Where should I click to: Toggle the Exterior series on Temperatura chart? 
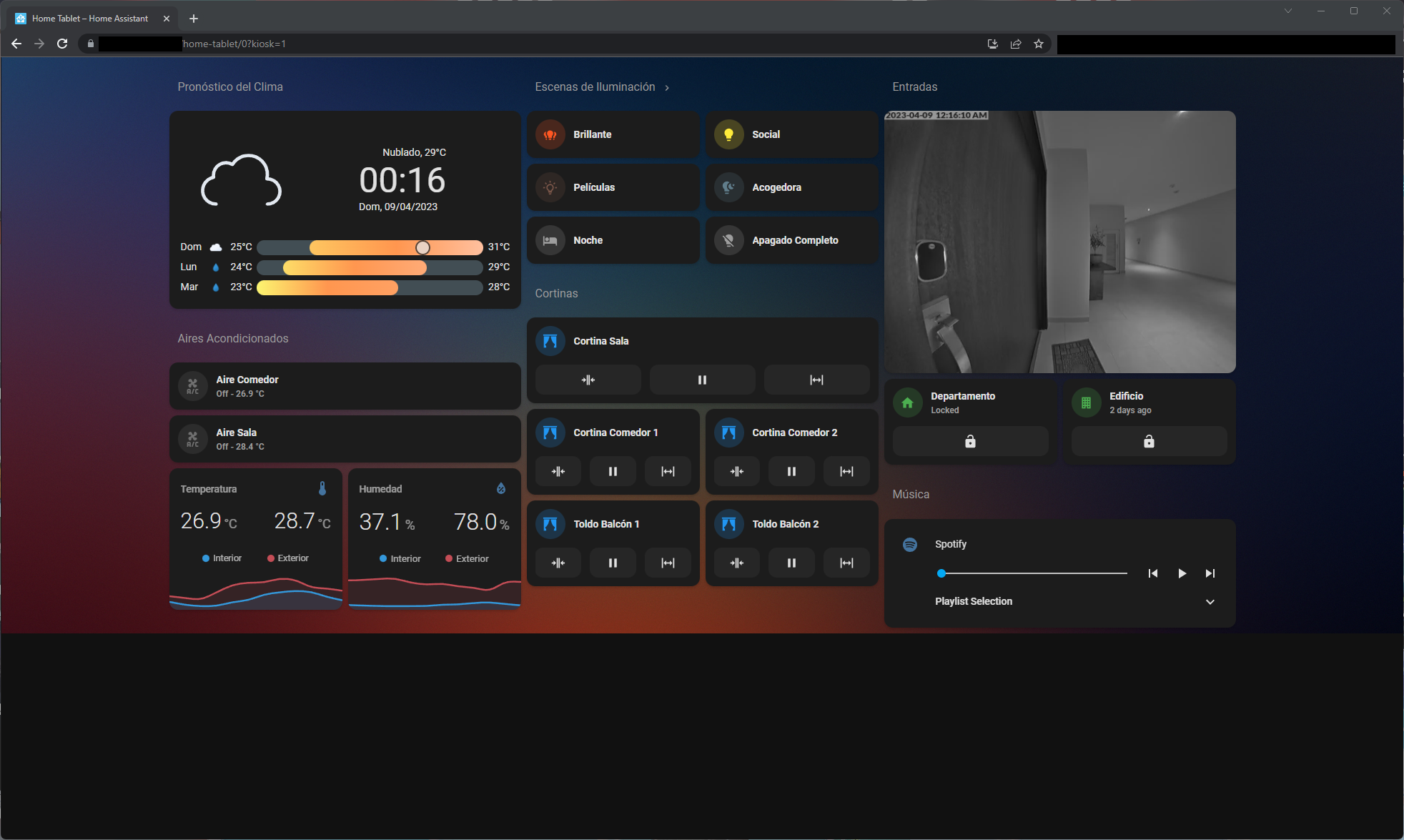pyautogui.click(x=288, y=558)
